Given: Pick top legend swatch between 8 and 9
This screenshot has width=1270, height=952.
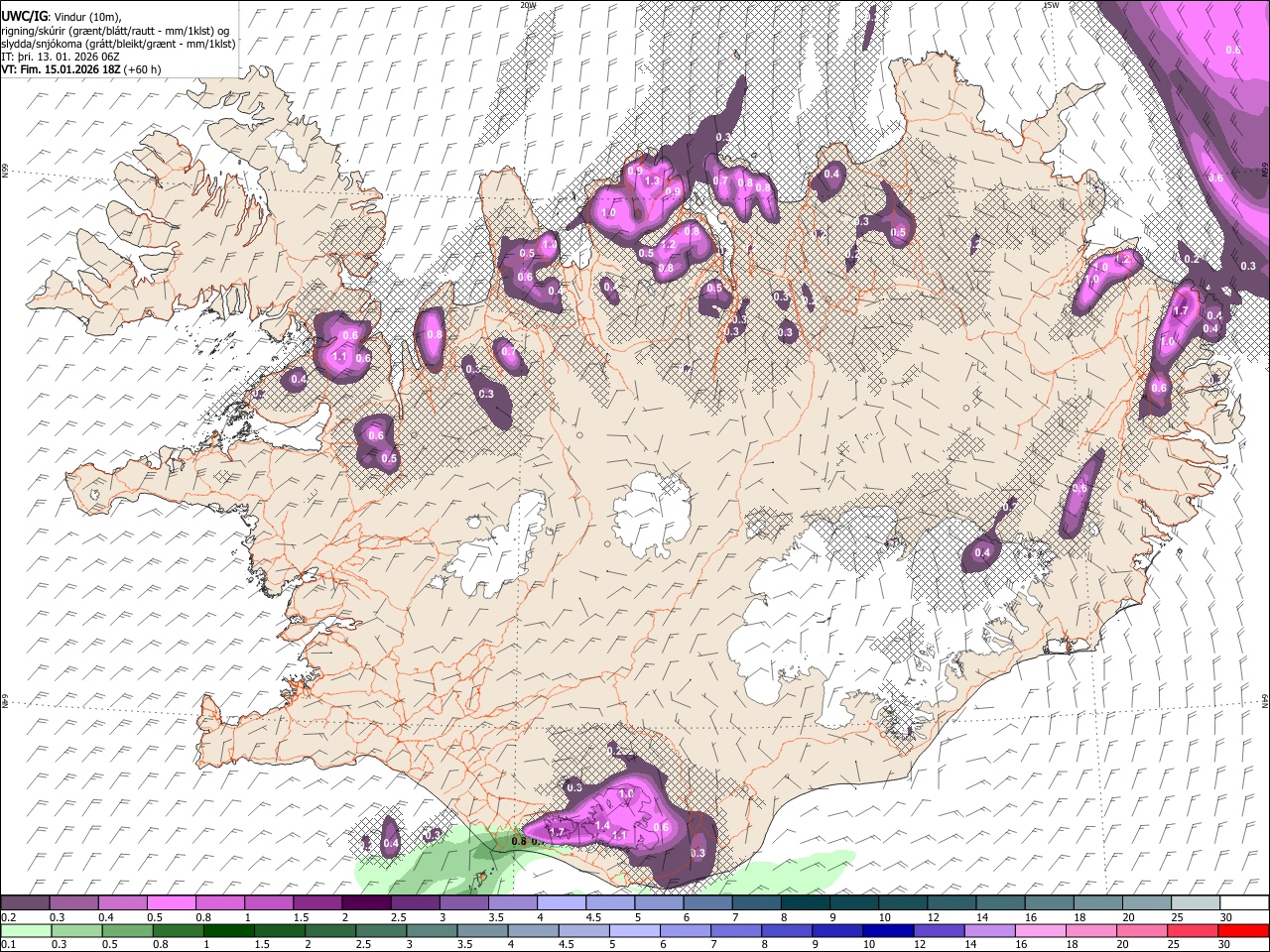Looking at the screenshot, I should 806,903.
